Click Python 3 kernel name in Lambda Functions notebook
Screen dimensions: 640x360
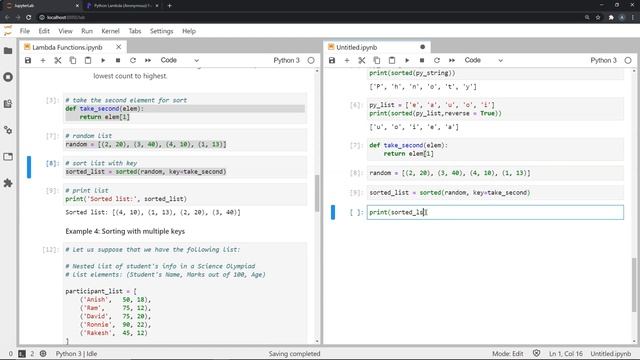click(x=287, y=60)
